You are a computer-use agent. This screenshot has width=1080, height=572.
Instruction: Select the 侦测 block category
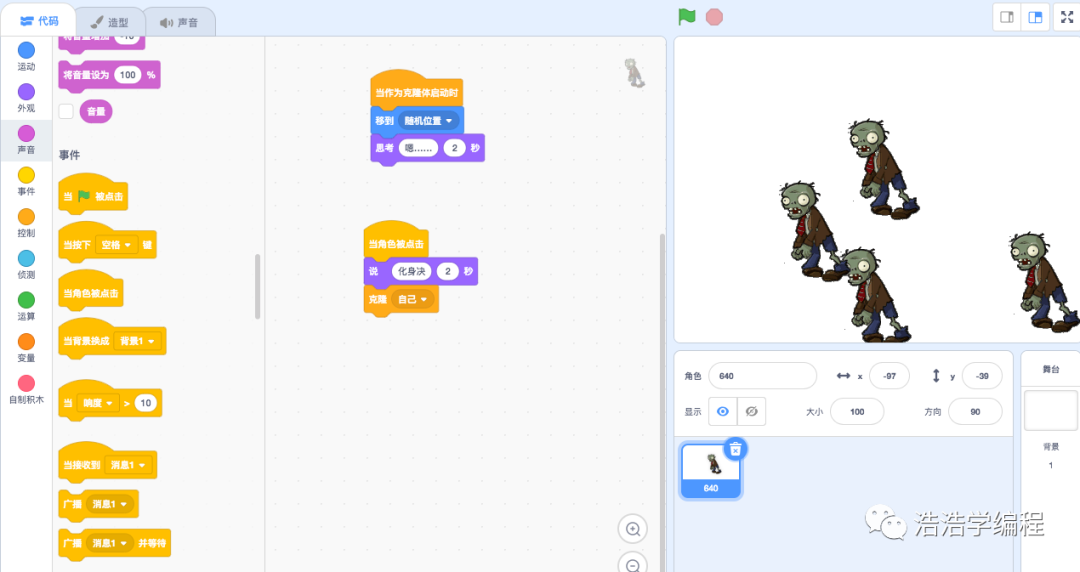point(26,265)
